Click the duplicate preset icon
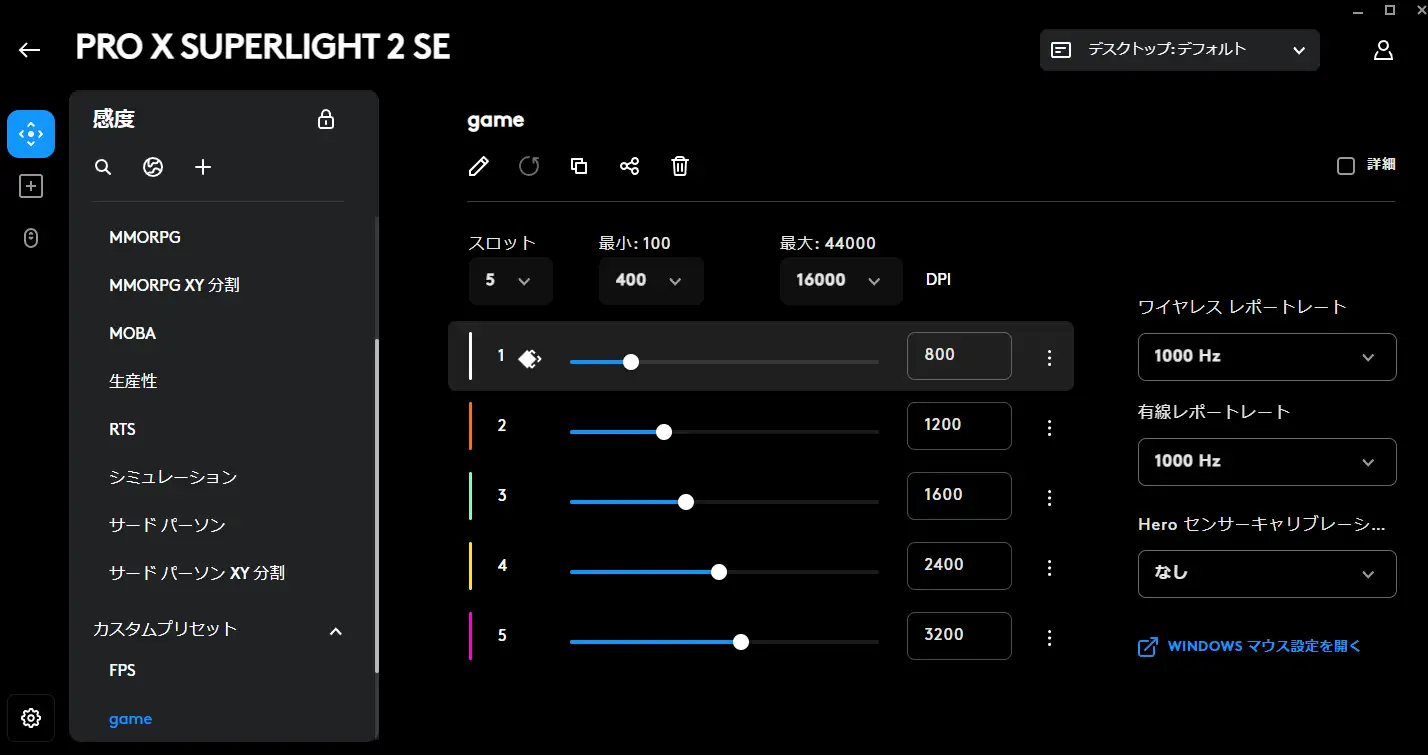The width and height of the screenshot is (1428, 755). point(579,166)
